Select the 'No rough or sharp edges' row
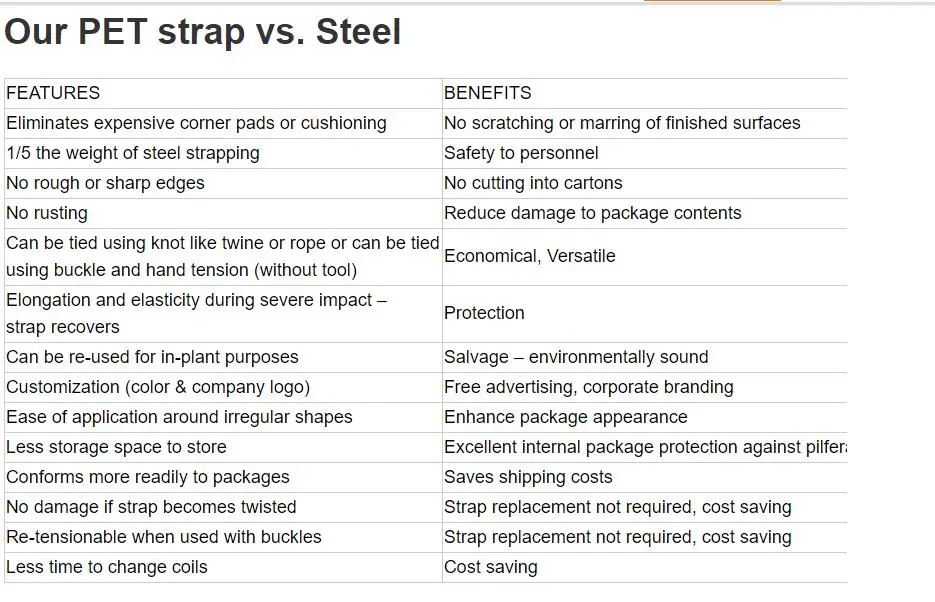Viewport: 935px width, 602px height. (x=426, y=183)
